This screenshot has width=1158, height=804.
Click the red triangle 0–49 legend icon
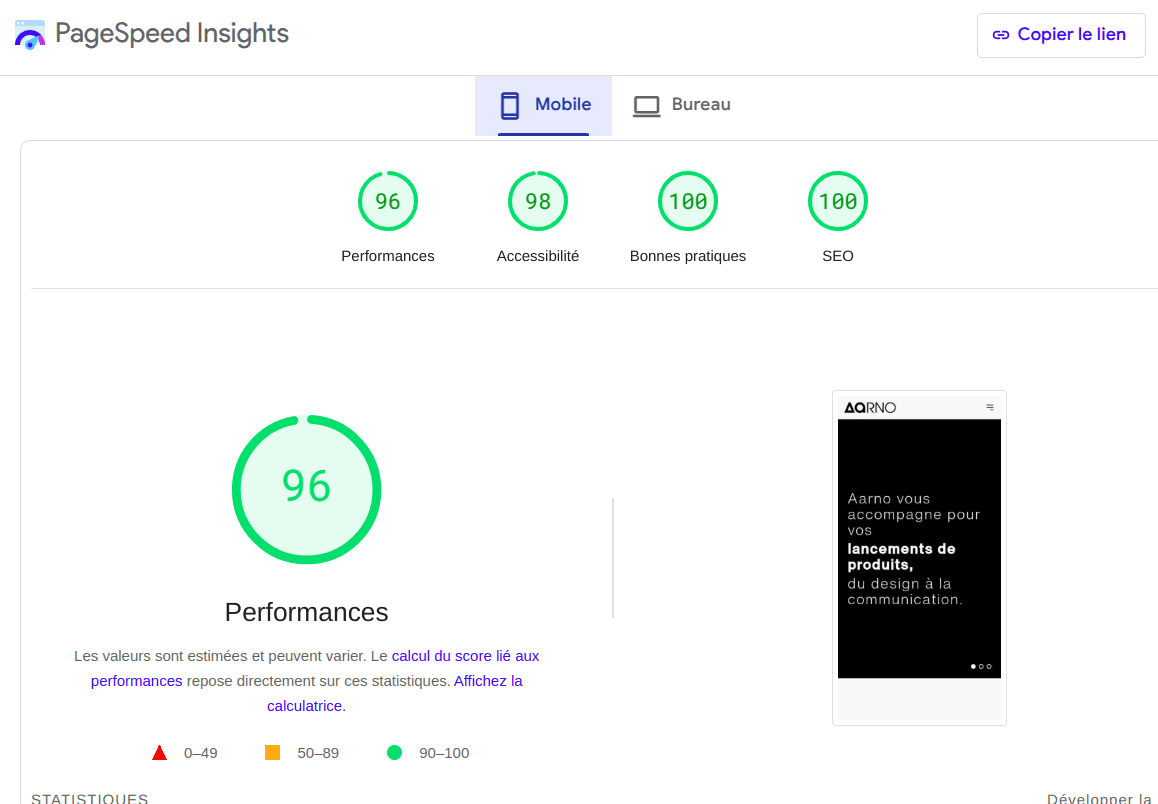tap(159, 753)
